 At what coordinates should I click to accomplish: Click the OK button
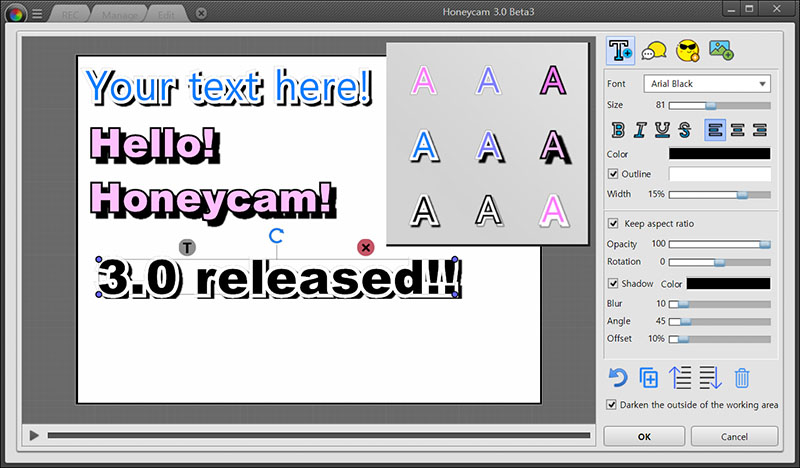(644, 436)
